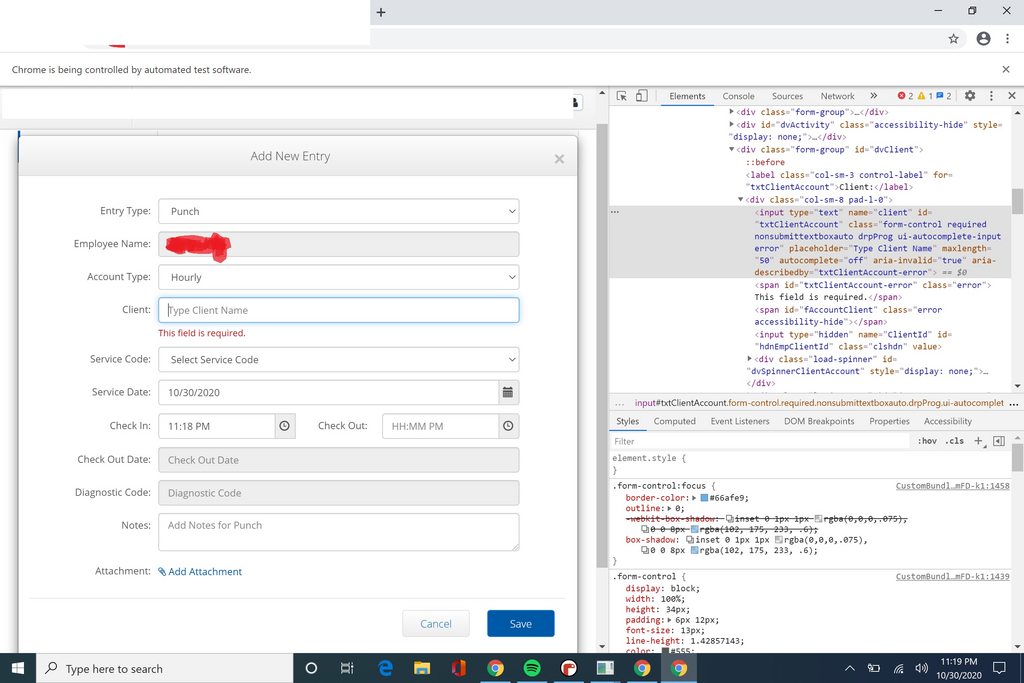Open the Service Date calendar picker
The width and height of the screenshot is (1024, 683).
coord(508,393)
